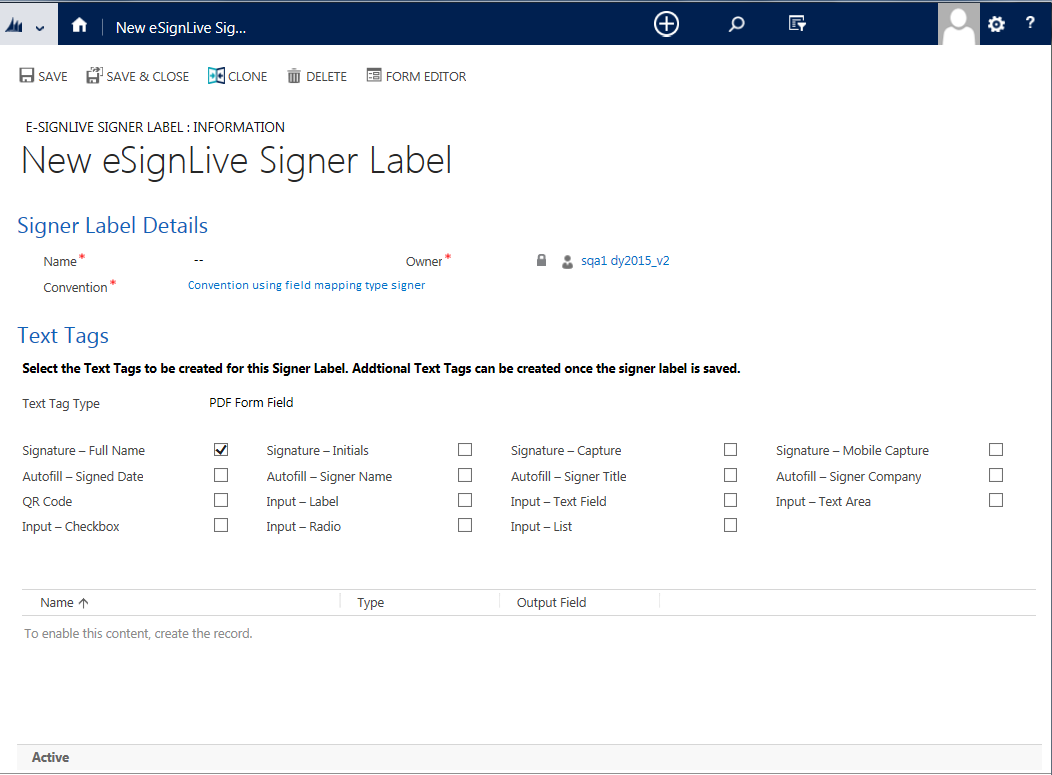1052x775 pixels.
Task: Click the Convention field label
Action: (75, 287)
